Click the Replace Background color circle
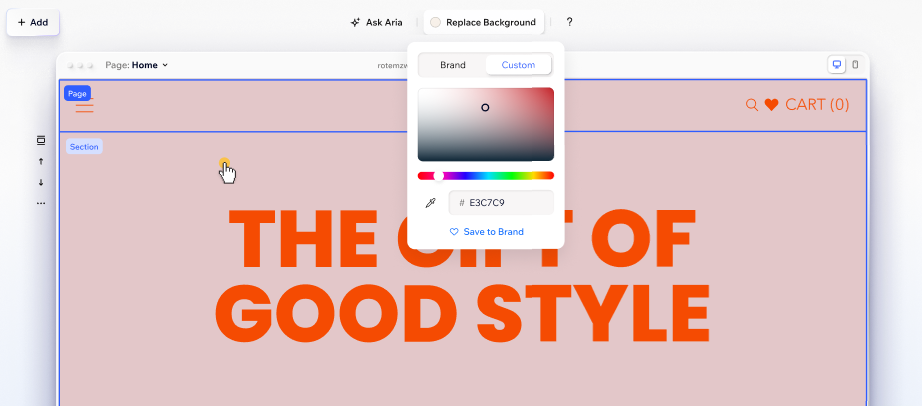 click(435, 22)
